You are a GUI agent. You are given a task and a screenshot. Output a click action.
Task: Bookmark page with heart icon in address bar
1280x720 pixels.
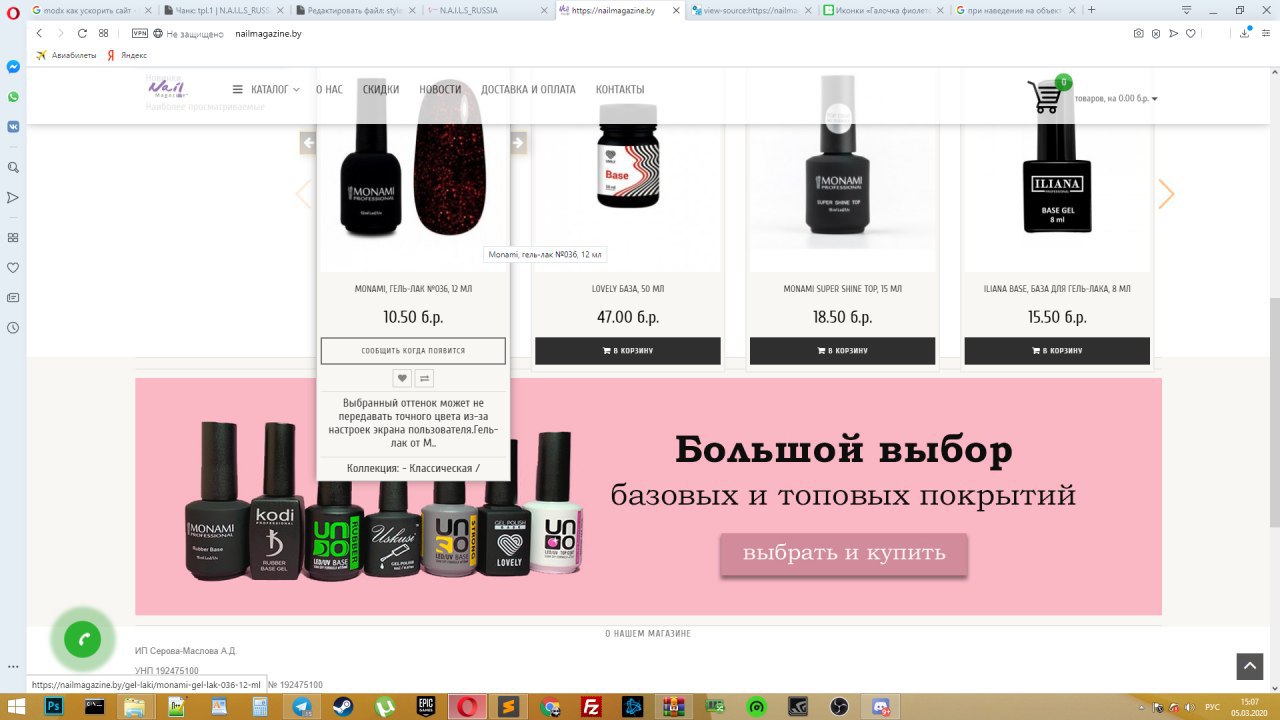point(1191,33)
